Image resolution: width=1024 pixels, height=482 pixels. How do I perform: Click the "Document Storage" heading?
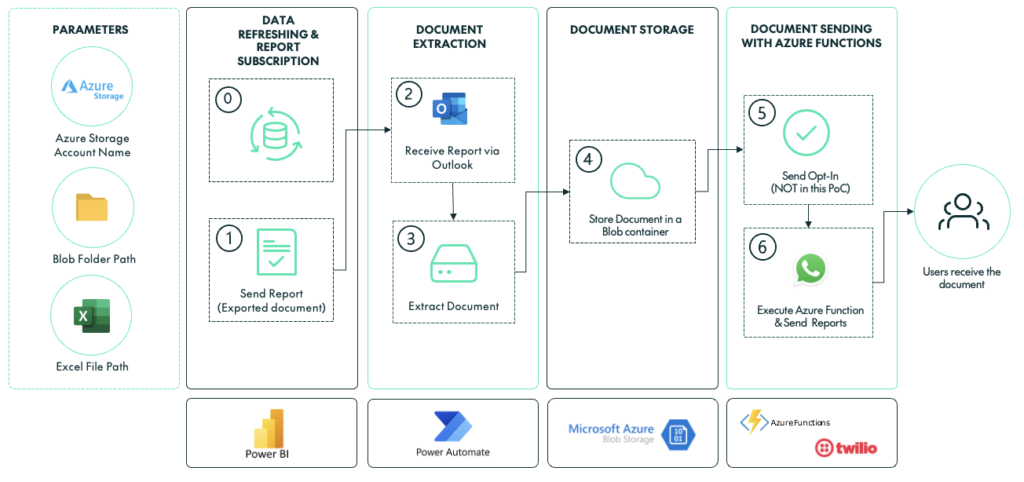click(x=632, y=29)
